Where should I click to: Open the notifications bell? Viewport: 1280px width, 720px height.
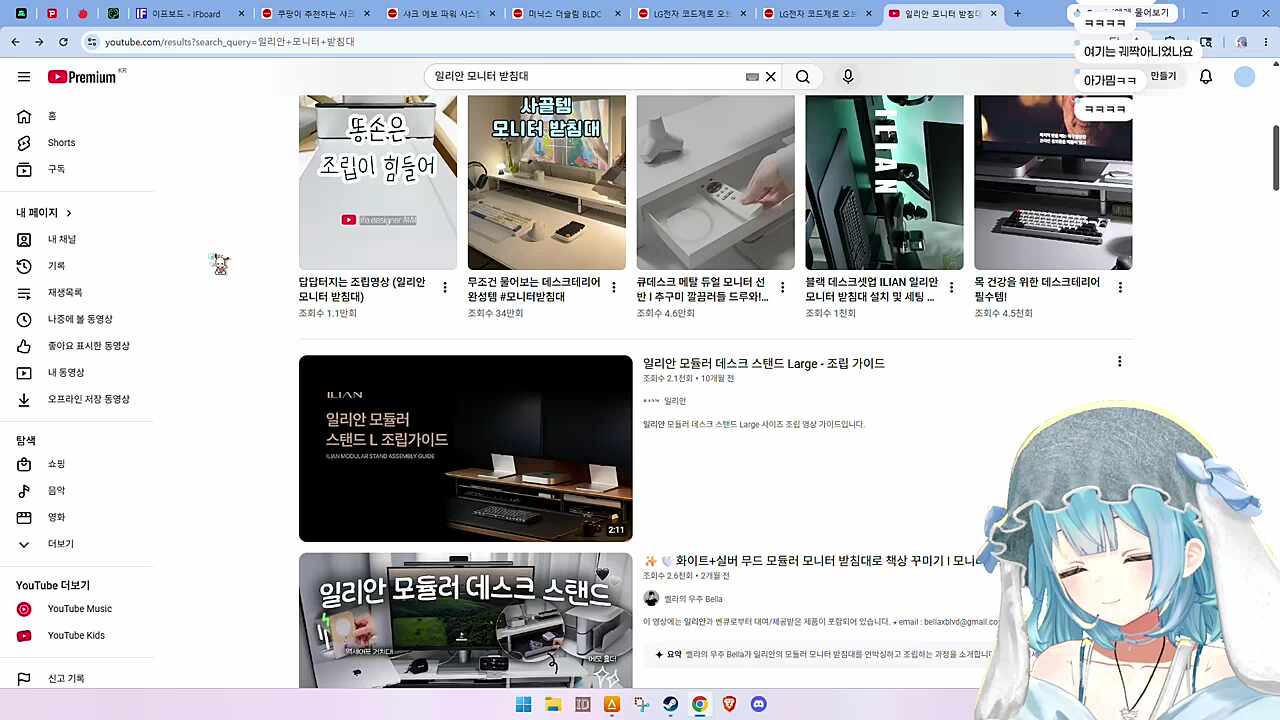(x=1206, y=77)
